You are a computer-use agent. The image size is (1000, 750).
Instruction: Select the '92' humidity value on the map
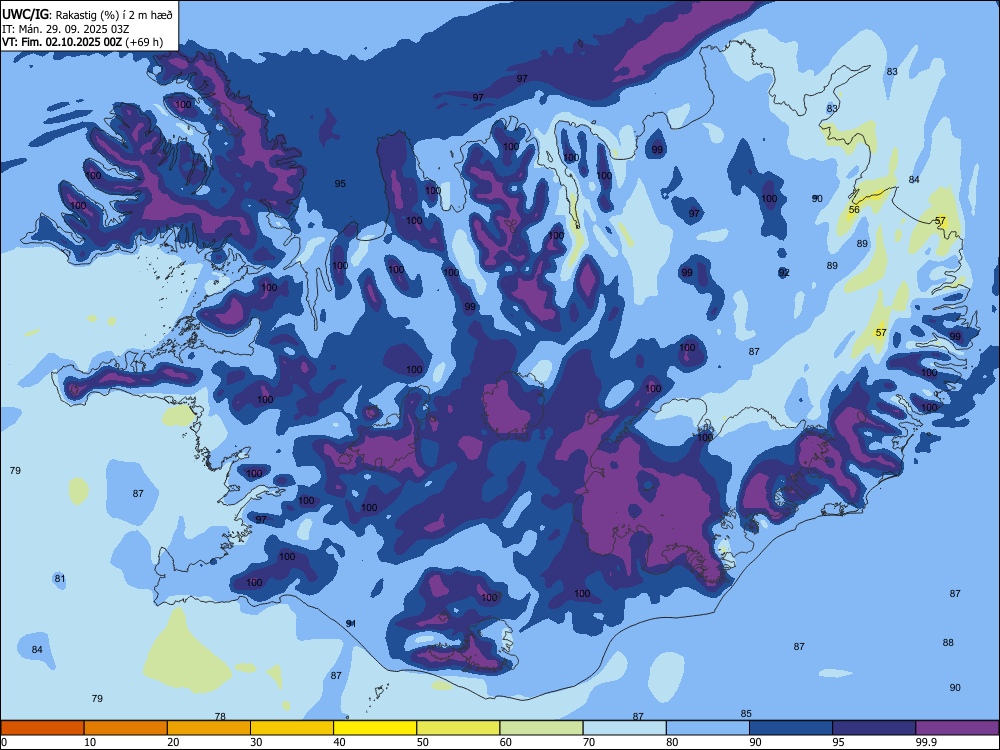784,272
